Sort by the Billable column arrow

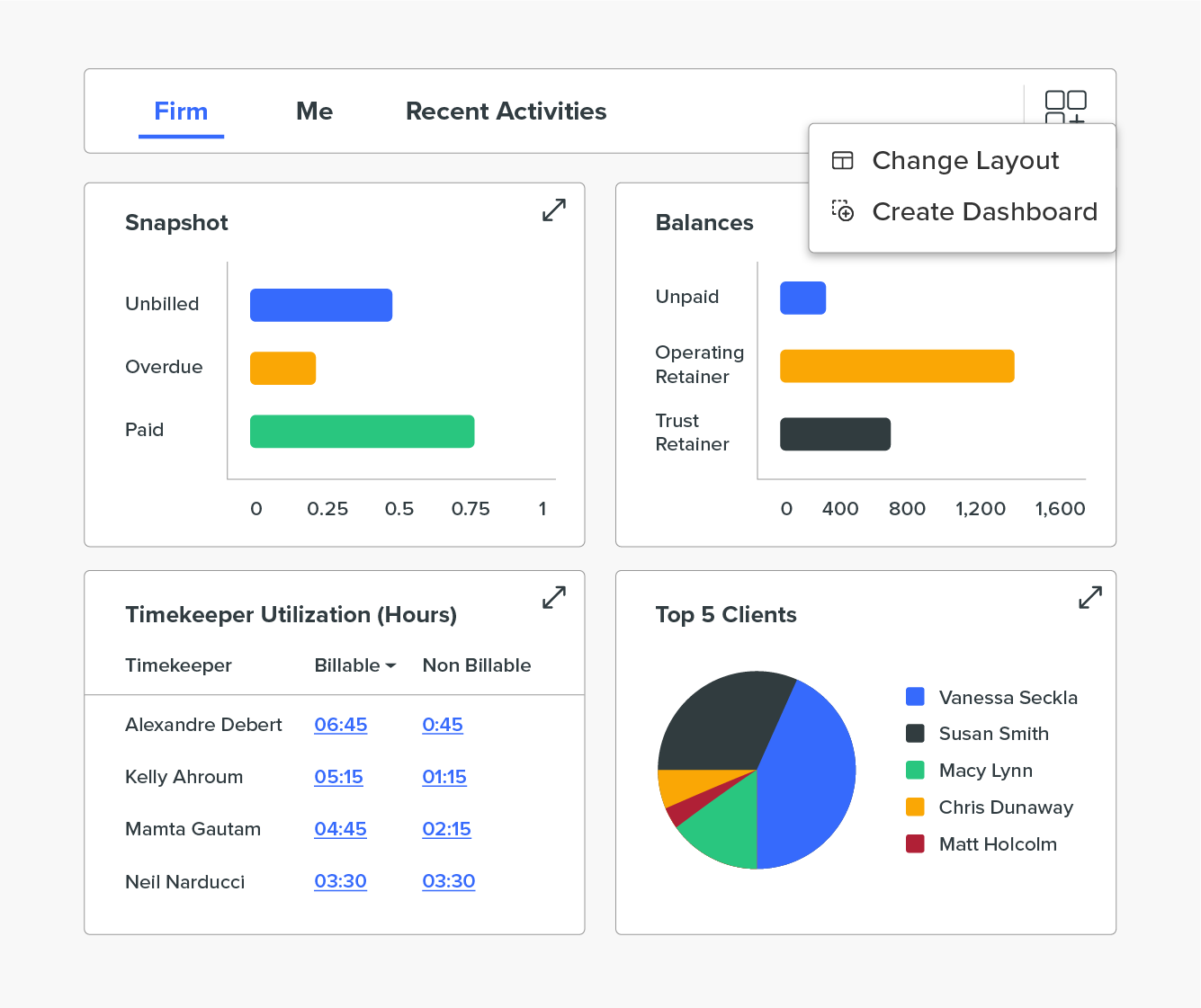[390, 666]
